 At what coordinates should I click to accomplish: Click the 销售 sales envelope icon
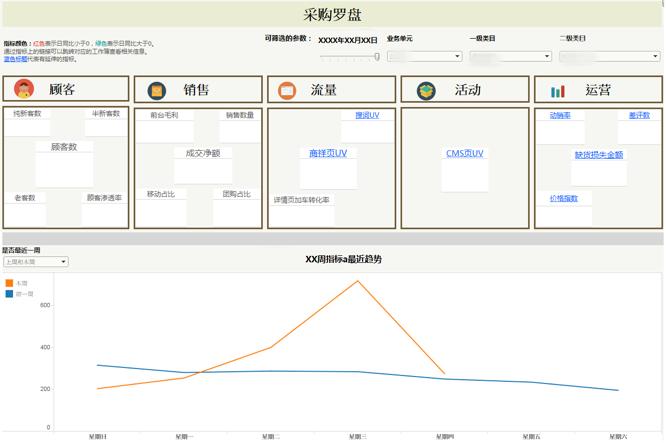(x=157, y=90)
